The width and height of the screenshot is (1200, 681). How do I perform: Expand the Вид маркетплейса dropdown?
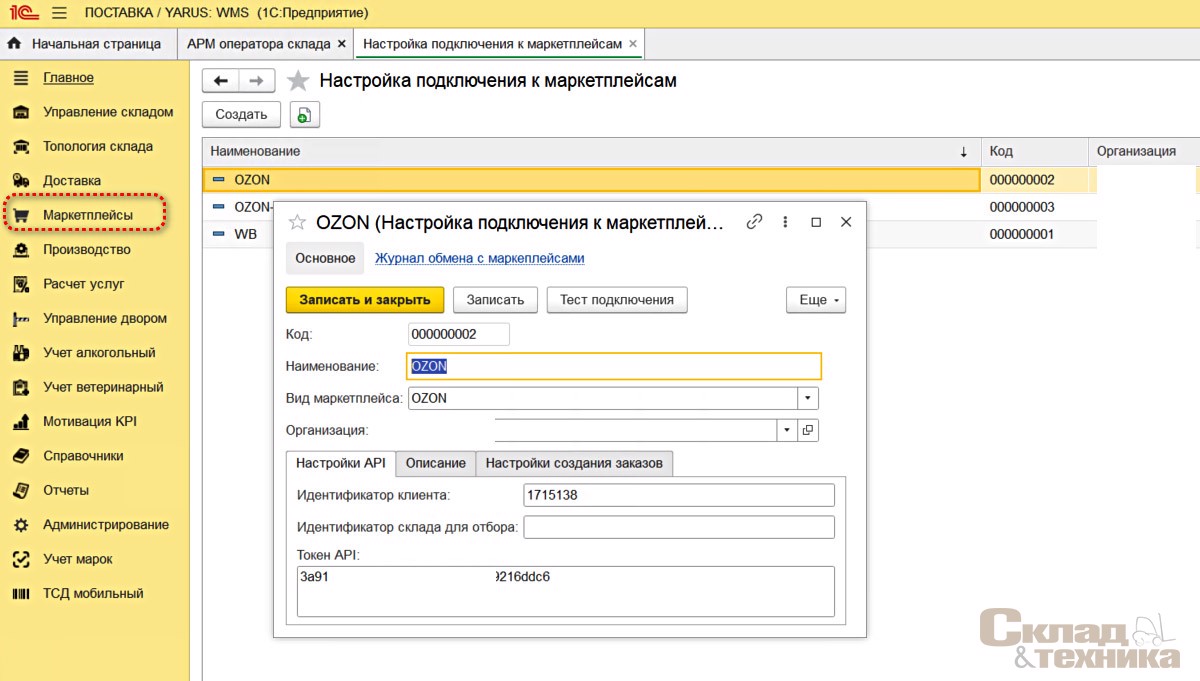coord(807,398)
